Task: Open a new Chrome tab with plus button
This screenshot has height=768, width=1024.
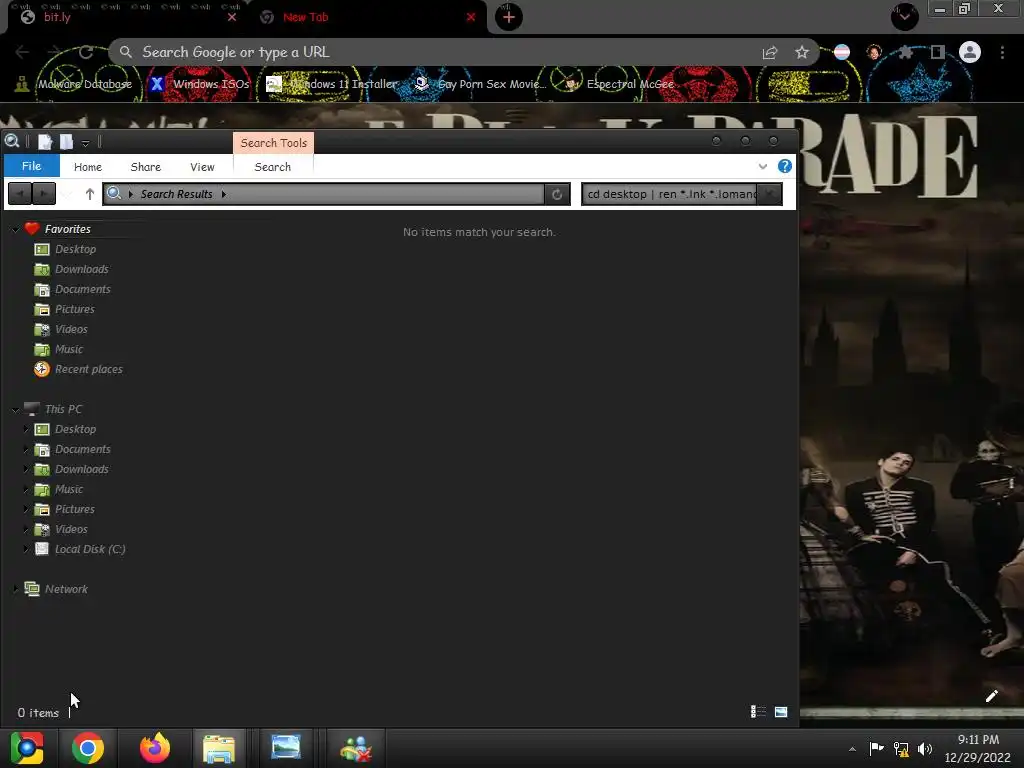Action: pyautogui.click(x=509, y=17)
